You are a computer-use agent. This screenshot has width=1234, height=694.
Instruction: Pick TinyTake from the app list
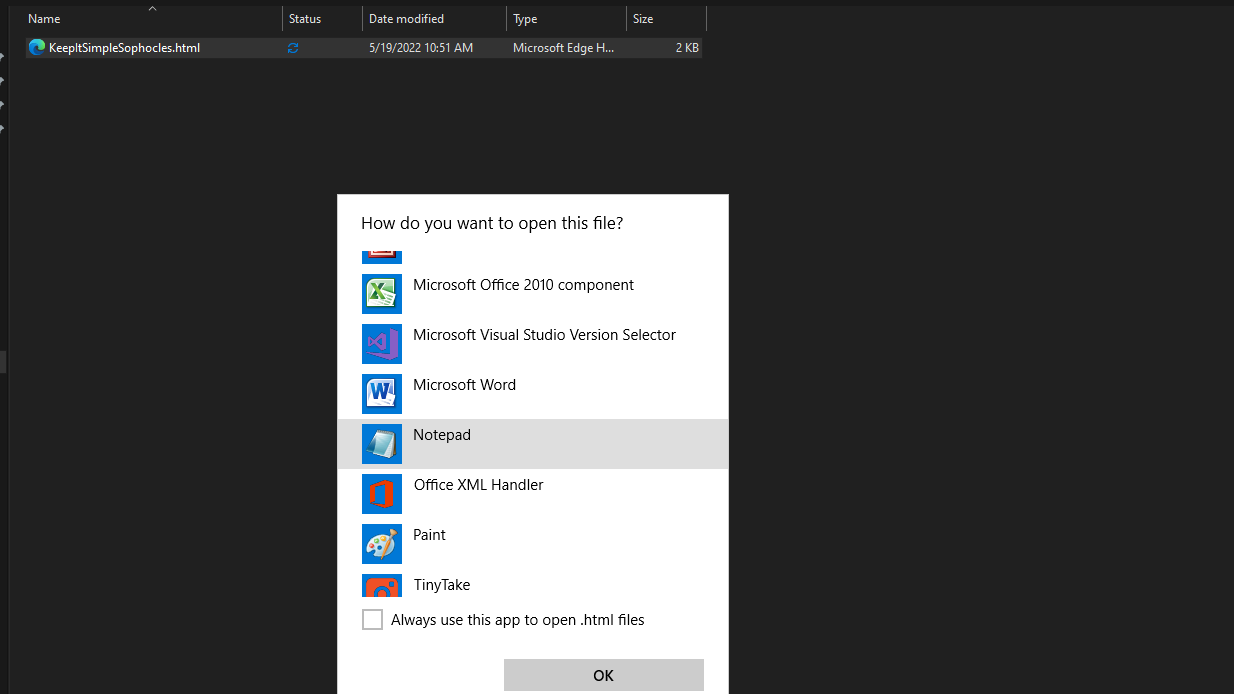coord(533,584)
